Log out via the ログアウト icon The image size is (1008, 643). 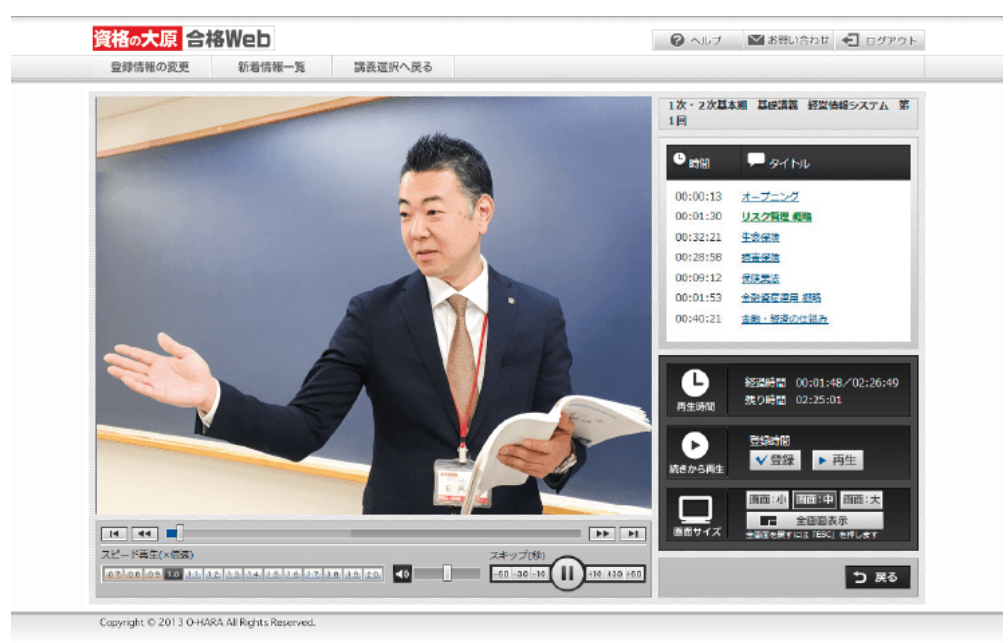click(883, 41)
